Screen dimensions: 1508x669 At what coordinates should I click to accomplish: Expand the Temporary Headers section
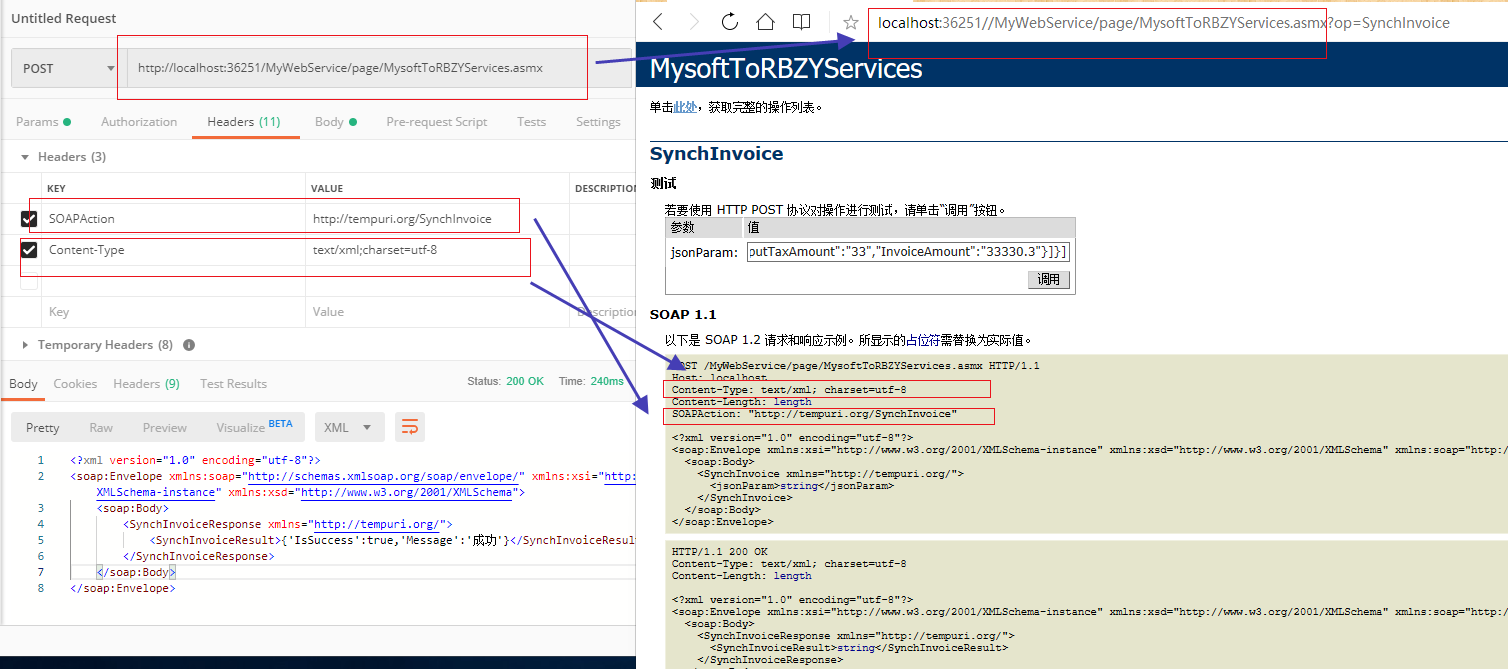coord(24,344)
